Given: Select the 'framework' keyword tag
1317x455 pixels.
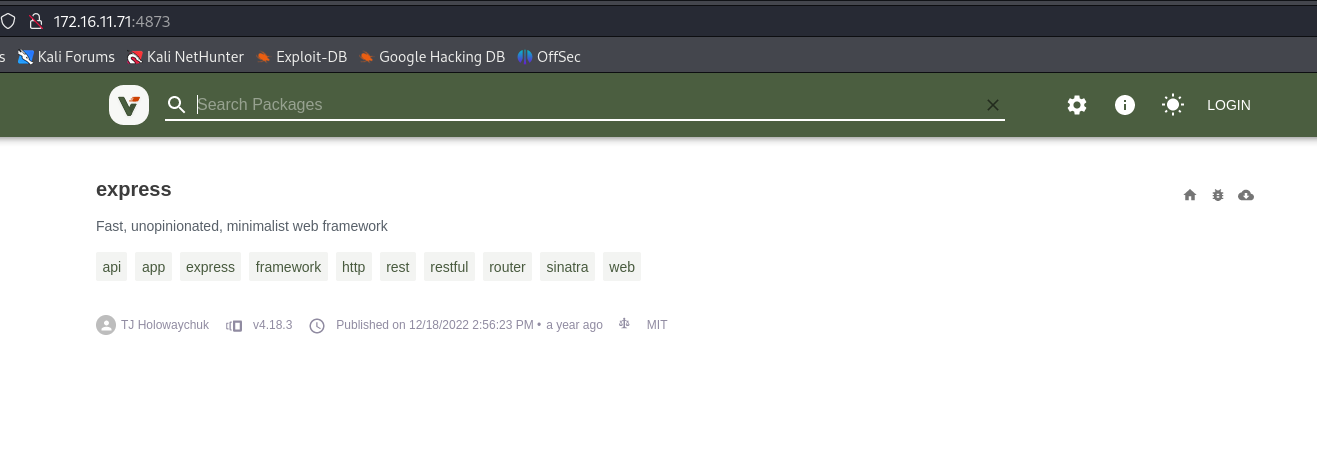Looking at the screenshot, I should click(x=288, y=267).
